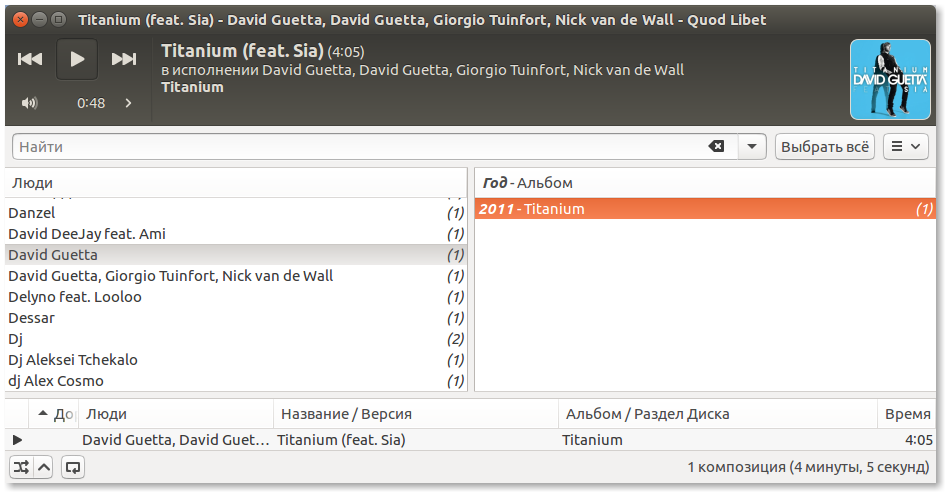Skip to the next track

(x=123, y=59)
